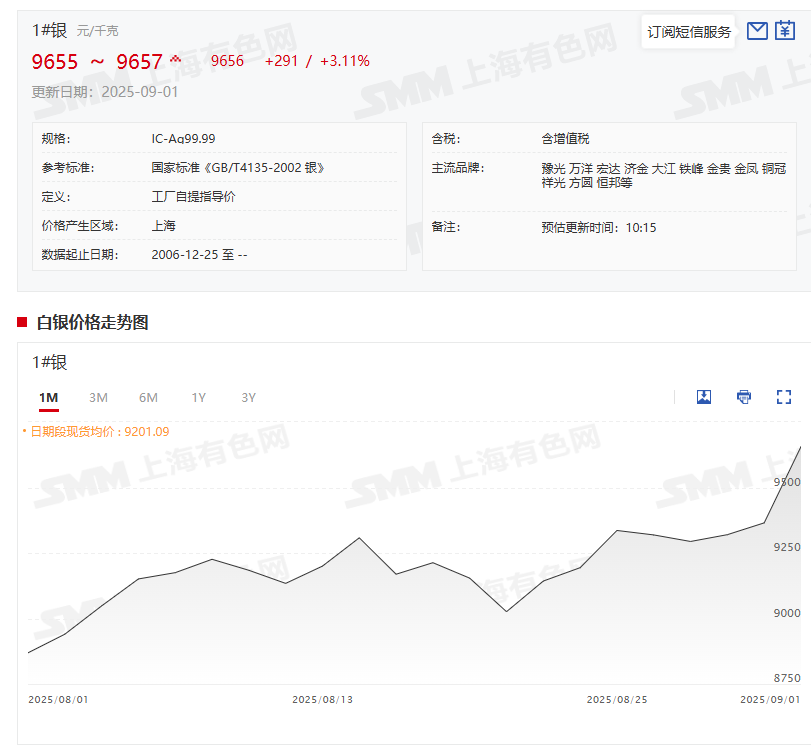
Task: Save the chart as image
Action: pyautogui.click(x=704, y=397)
